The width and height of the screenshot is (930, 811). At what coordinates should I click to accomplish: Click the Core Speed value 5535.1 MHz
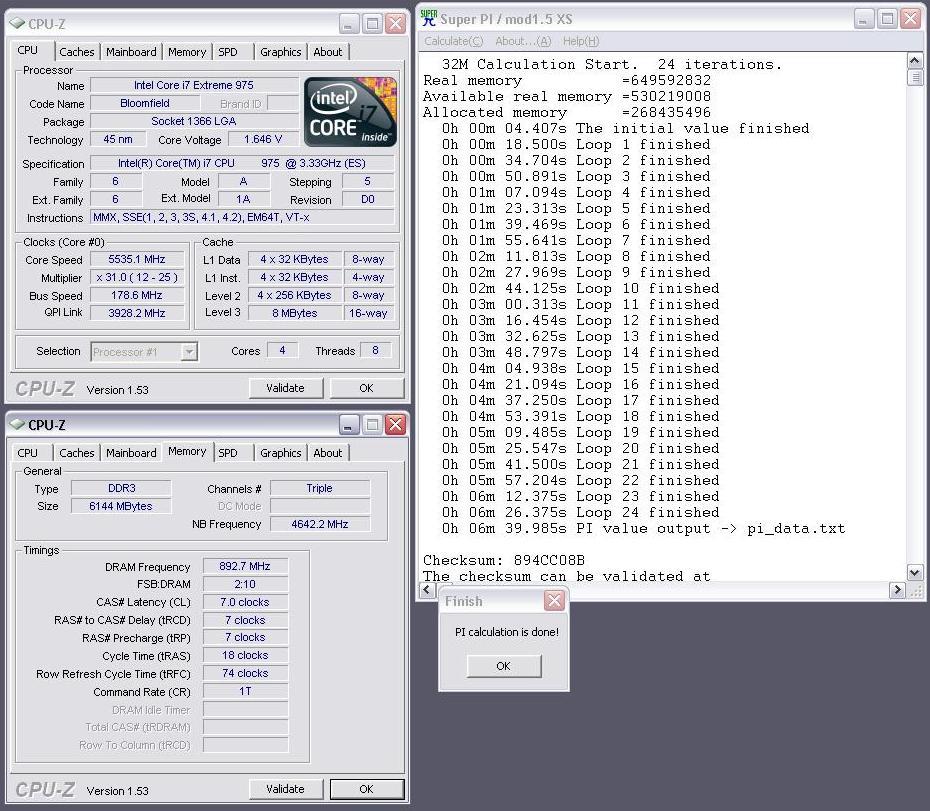[x=137, y=259]
